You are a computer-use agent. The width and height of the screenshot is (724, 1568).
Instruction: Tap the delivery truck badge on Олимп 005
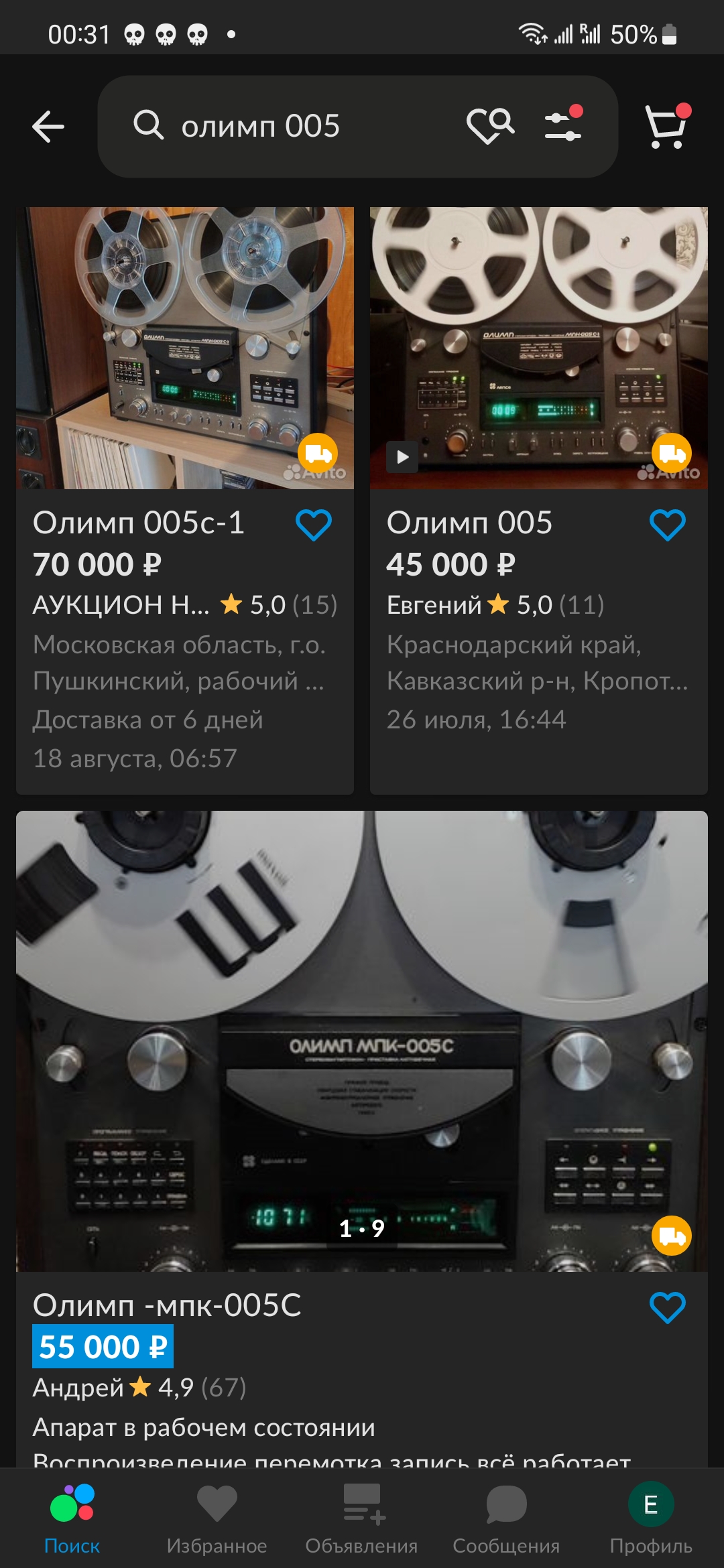pyautogui.click(x=672, y=454)
